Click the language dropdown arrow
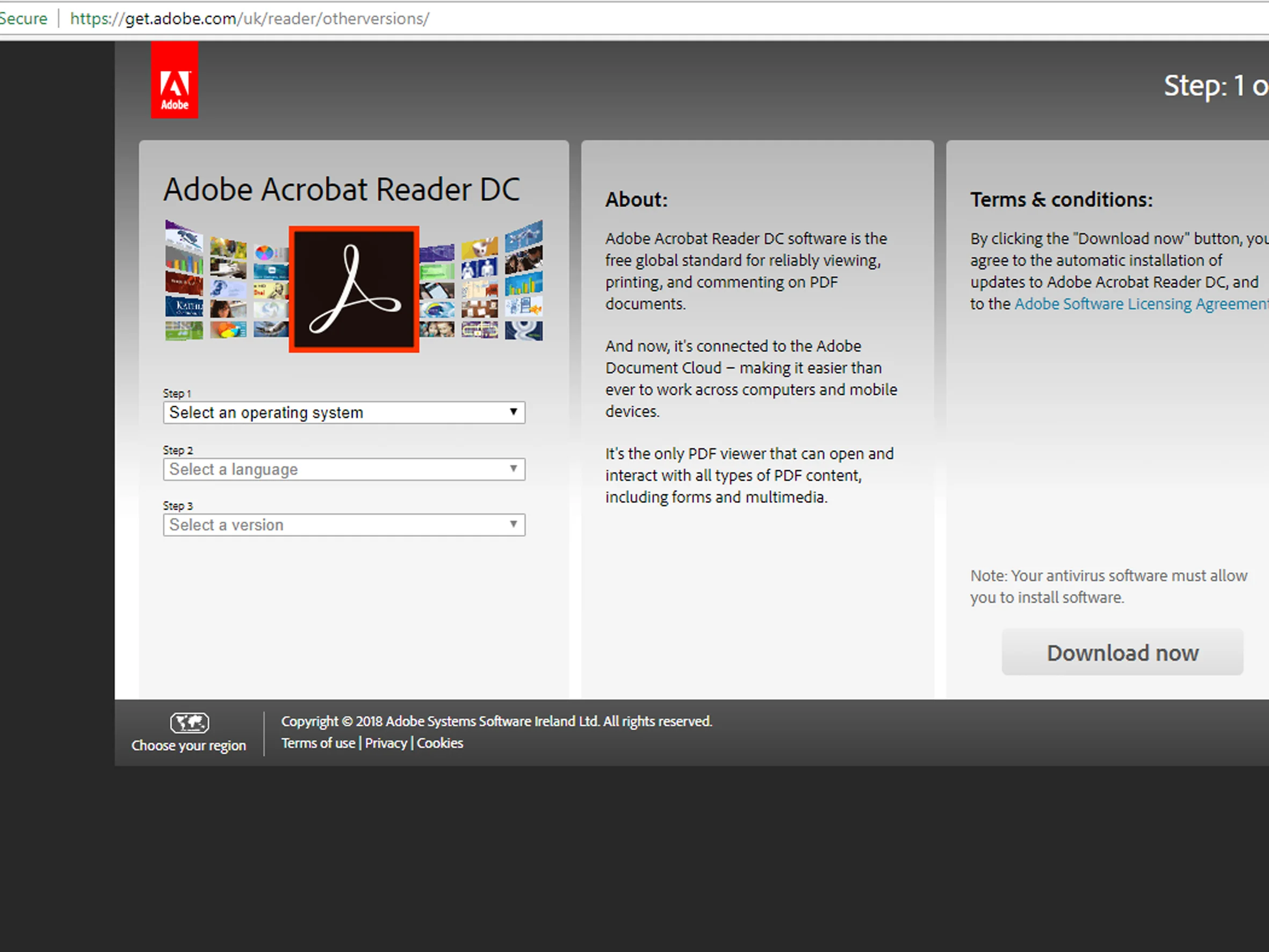Viewport: 1269px width, 952px height. point(514,469)
